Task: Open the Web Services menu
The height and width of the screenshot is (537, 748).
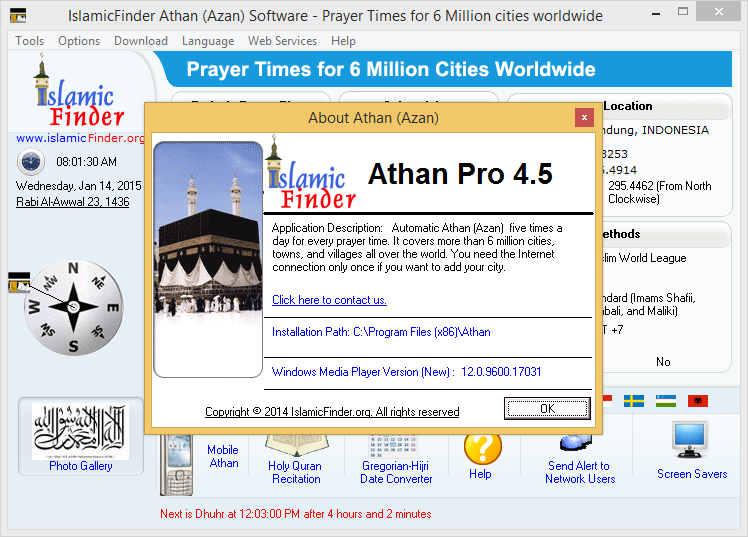Action: (x=282, y=41)
